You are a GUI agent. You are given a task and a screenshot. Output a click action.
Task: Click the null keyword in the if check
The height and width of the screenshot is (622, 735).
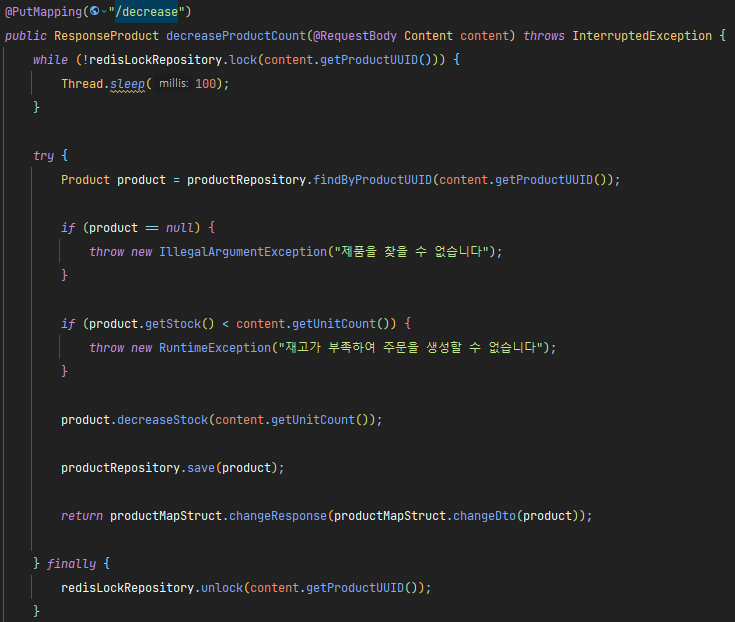[180, 228]
